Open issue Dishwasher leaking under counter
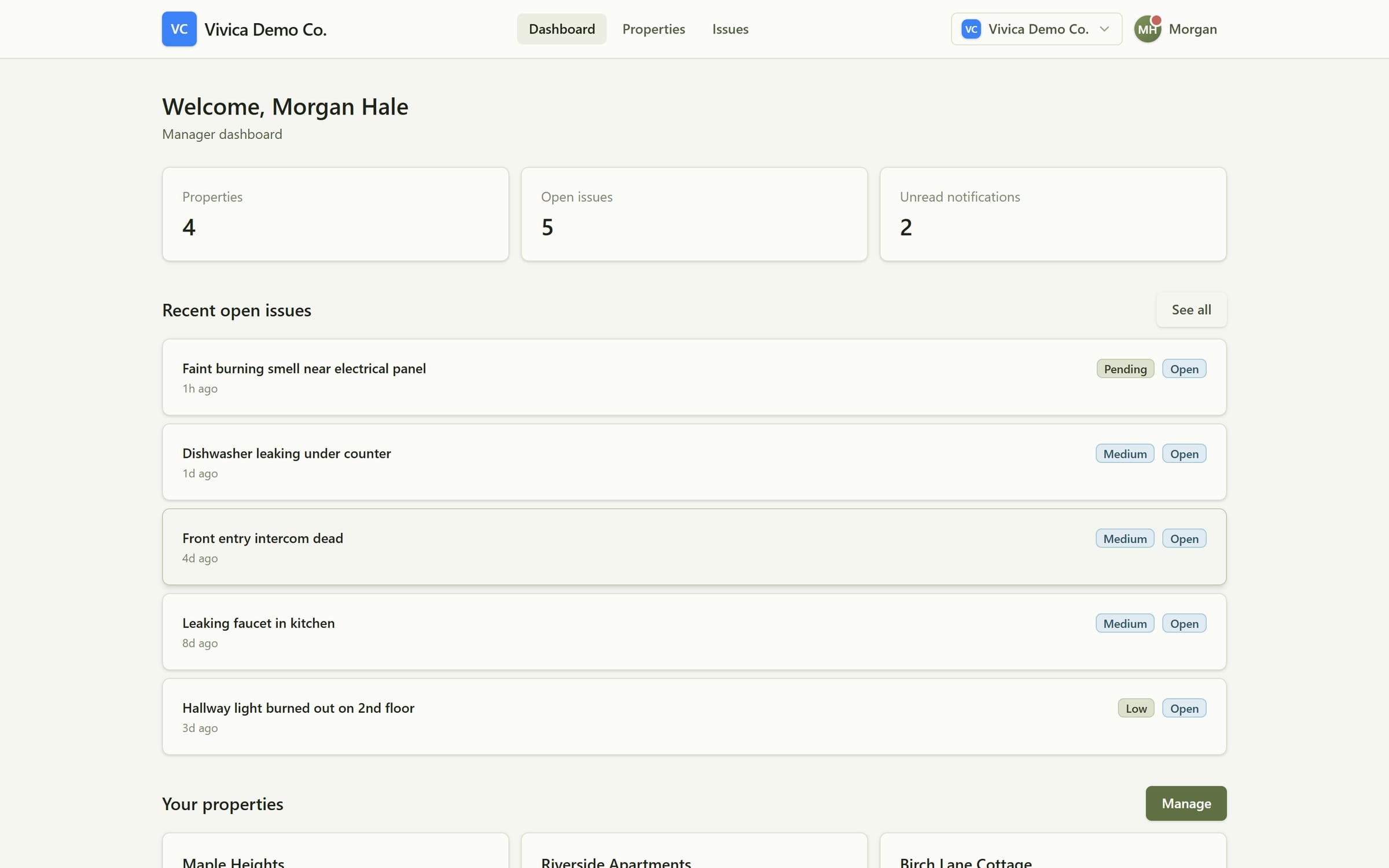This screenshot has height=868, width=1389. pos(694,462)
